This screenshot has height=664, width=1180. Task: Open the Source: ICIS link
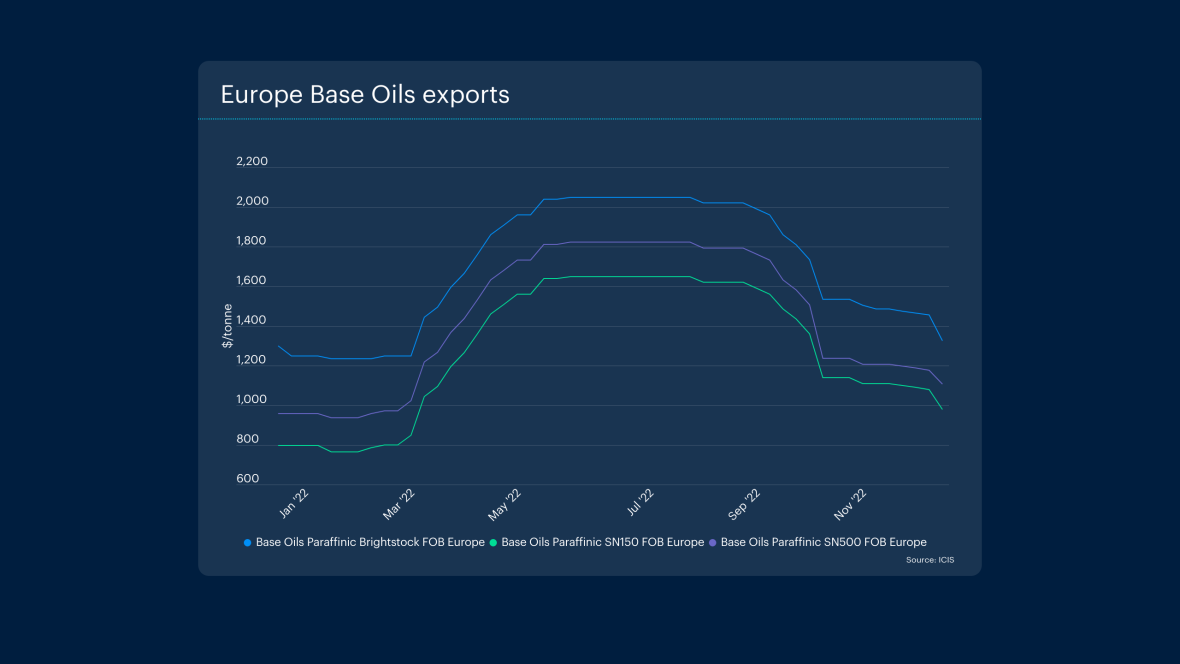pos(932,560)
